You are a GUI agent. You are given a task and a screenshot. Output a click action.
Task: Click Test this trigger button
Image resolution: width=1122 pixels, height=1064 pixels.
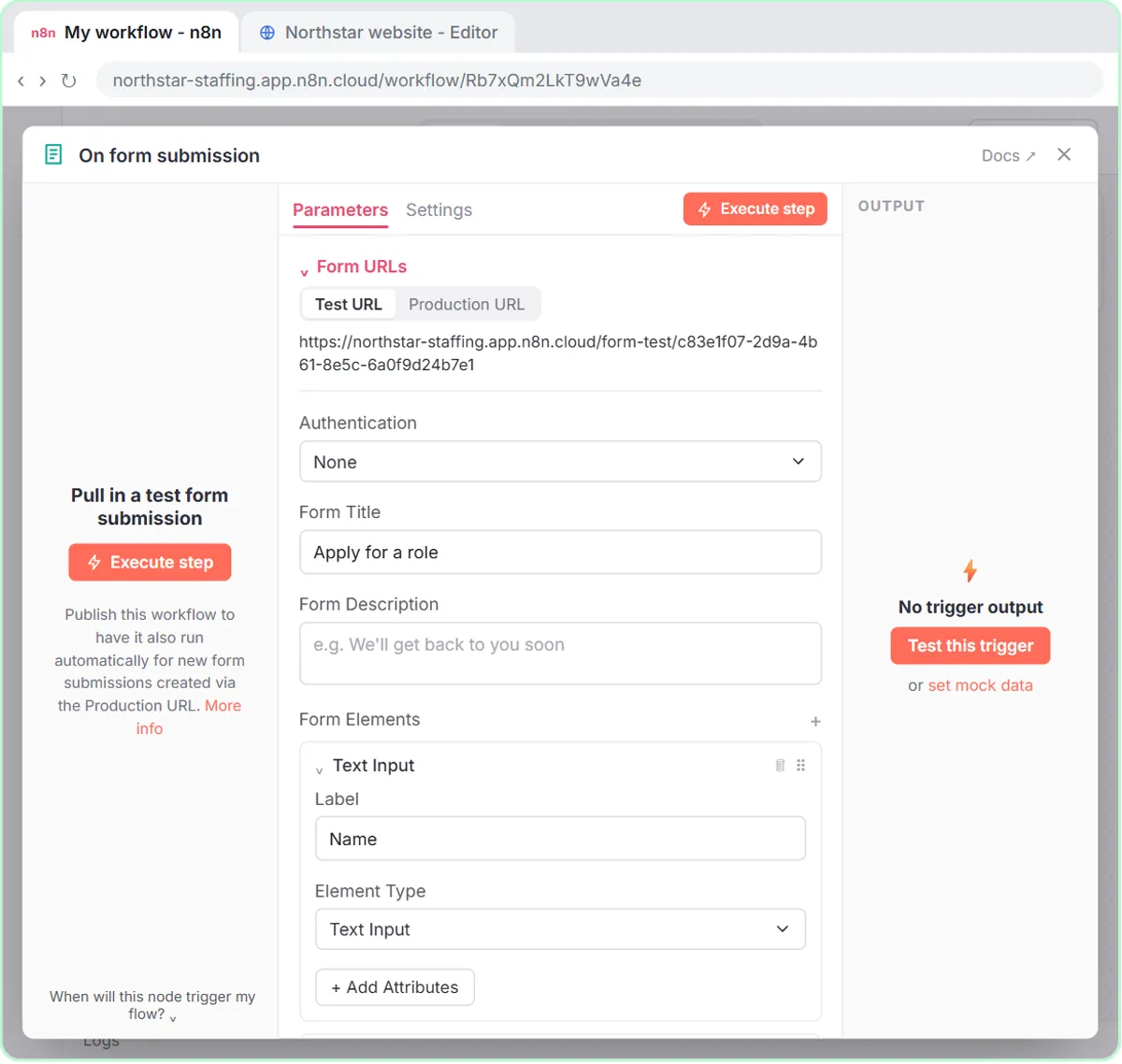pos(971,646)
